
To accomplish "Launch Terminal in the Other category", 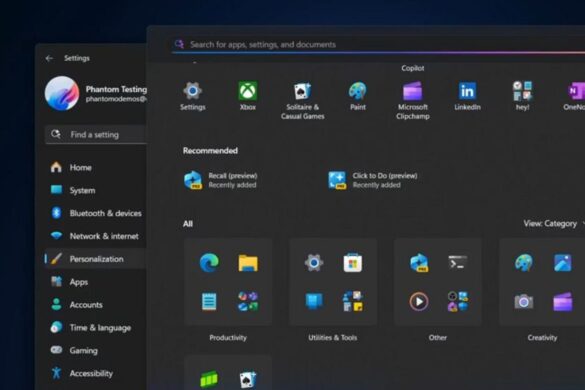I will 458,262.
